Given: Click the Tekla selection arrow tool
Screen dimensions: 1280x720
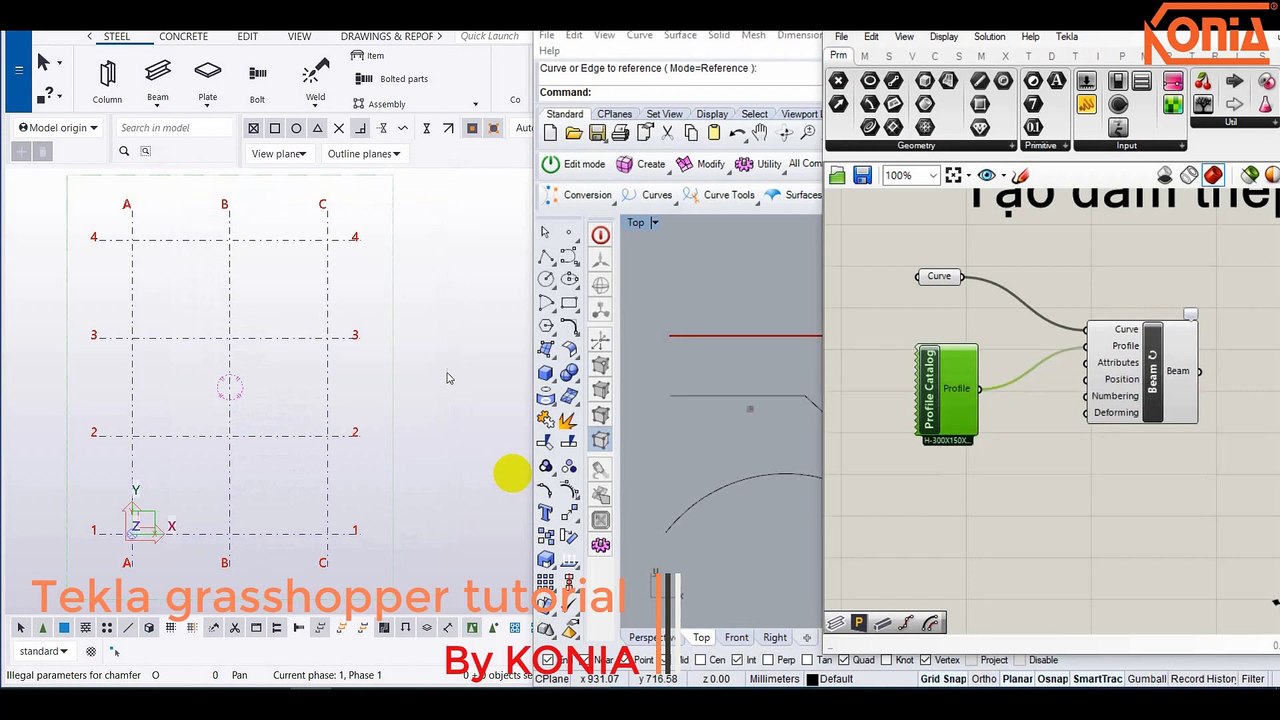Looking at the screenshot, I should (43, 63).
